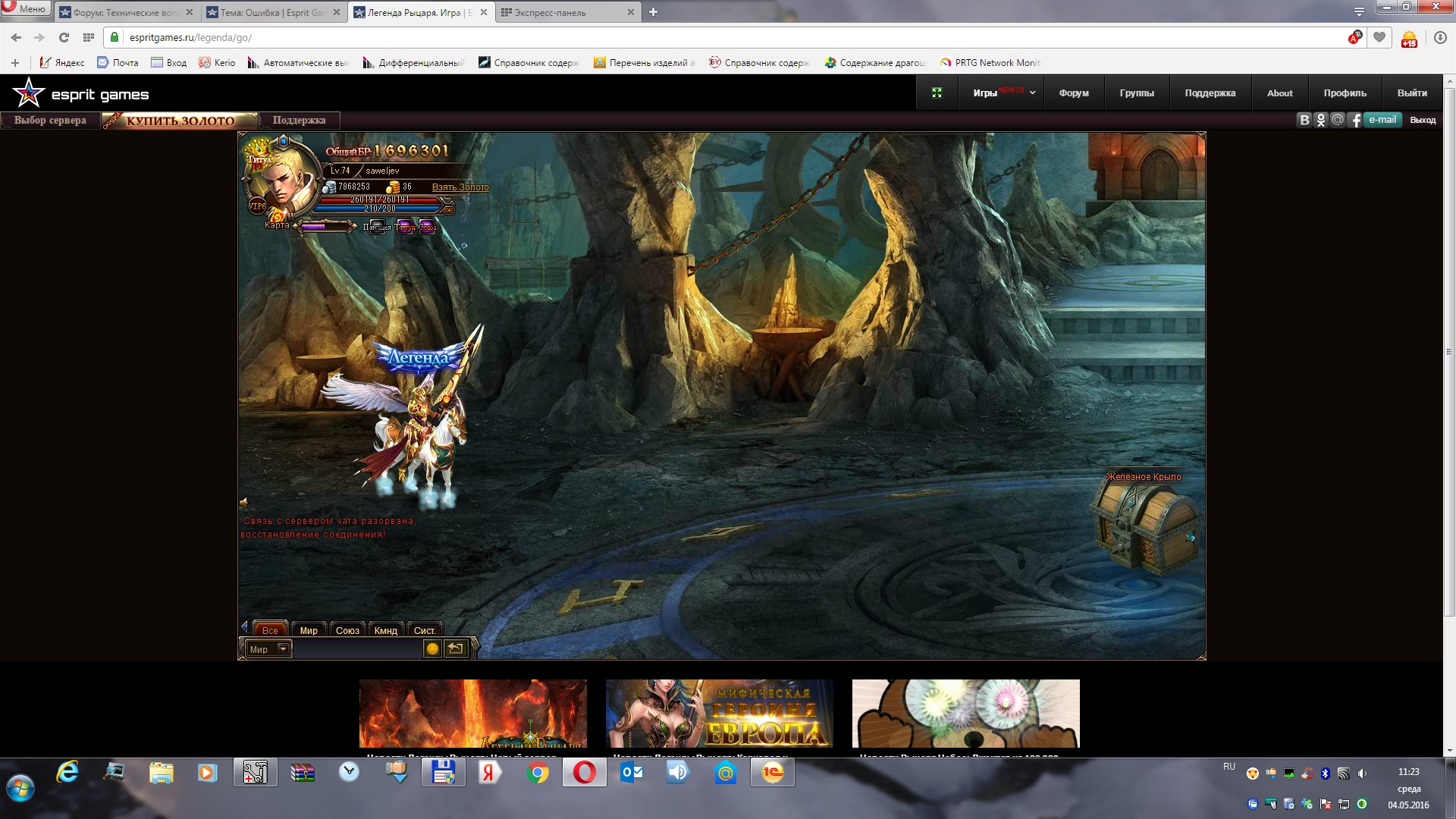Collapse chat panel with the blue arrow

click(x=244, y=626)
